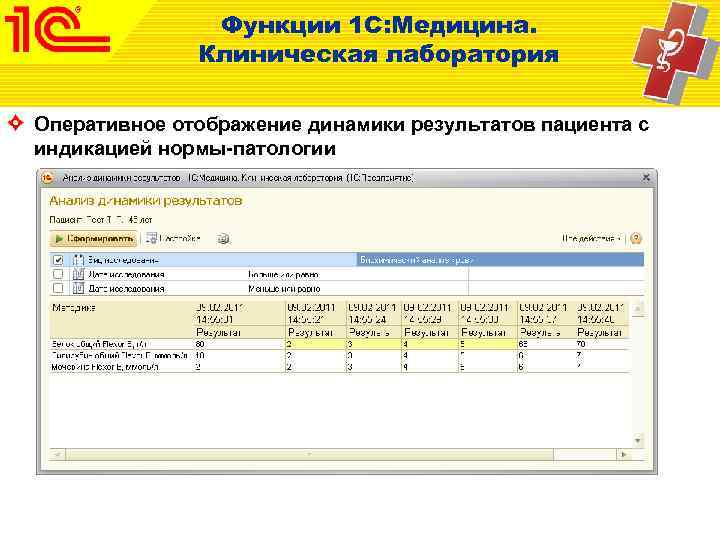Click Билирубин общий result value 10
720x540 pixels.
coord(200,355)
